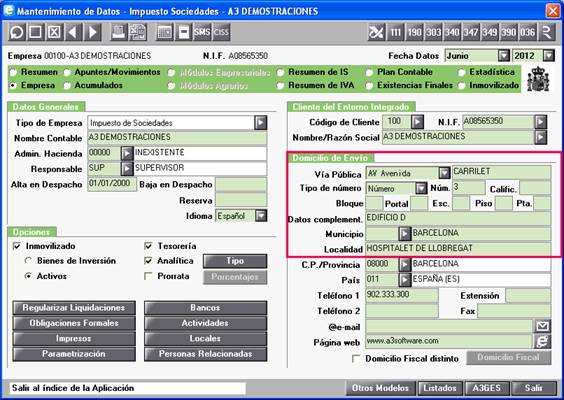Click the refresh circular arrow toolbar icon
The height and width of the screenshot is (400, 564).
click(17, 32)
